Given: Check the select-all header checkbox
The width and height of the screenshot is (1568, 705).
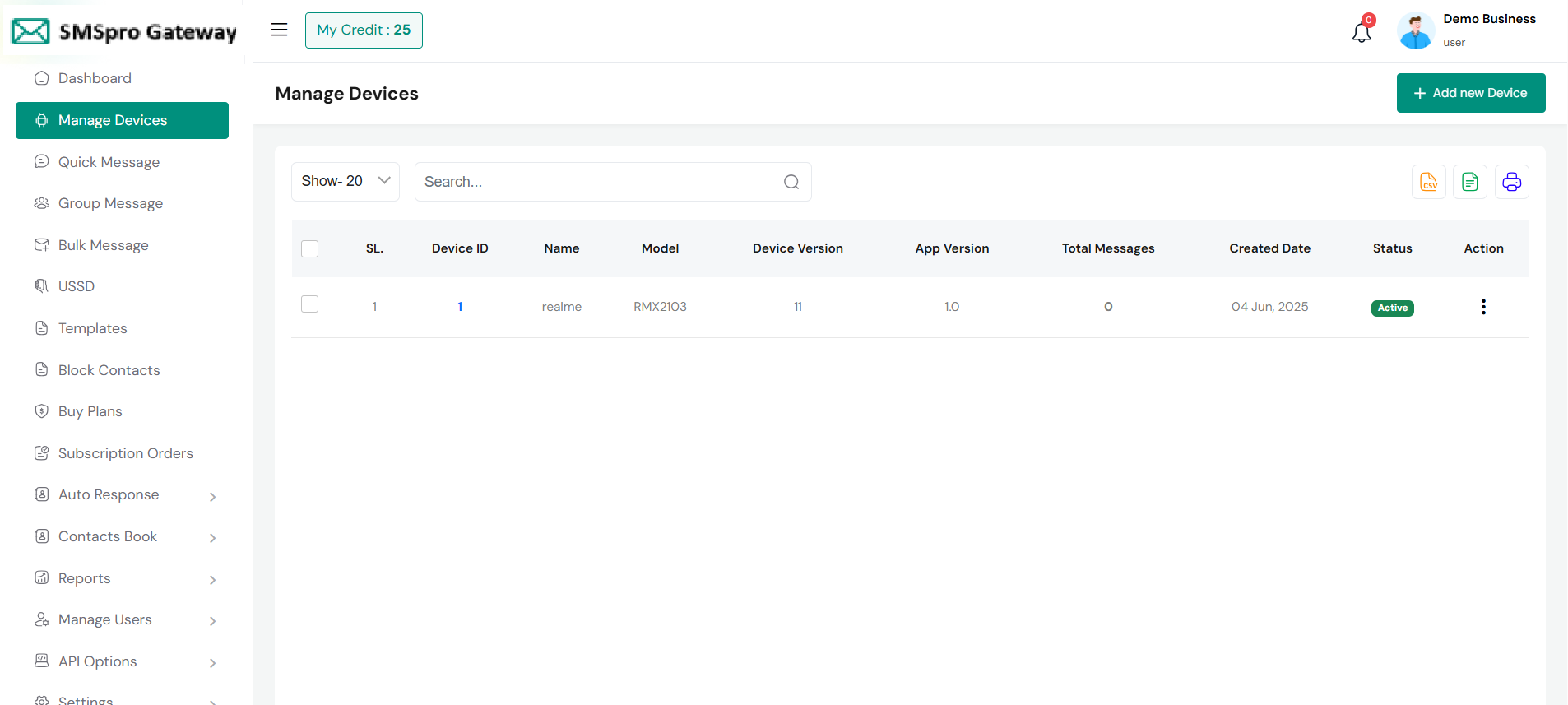Looking at the screenshot, I should (x=310, y=248).
